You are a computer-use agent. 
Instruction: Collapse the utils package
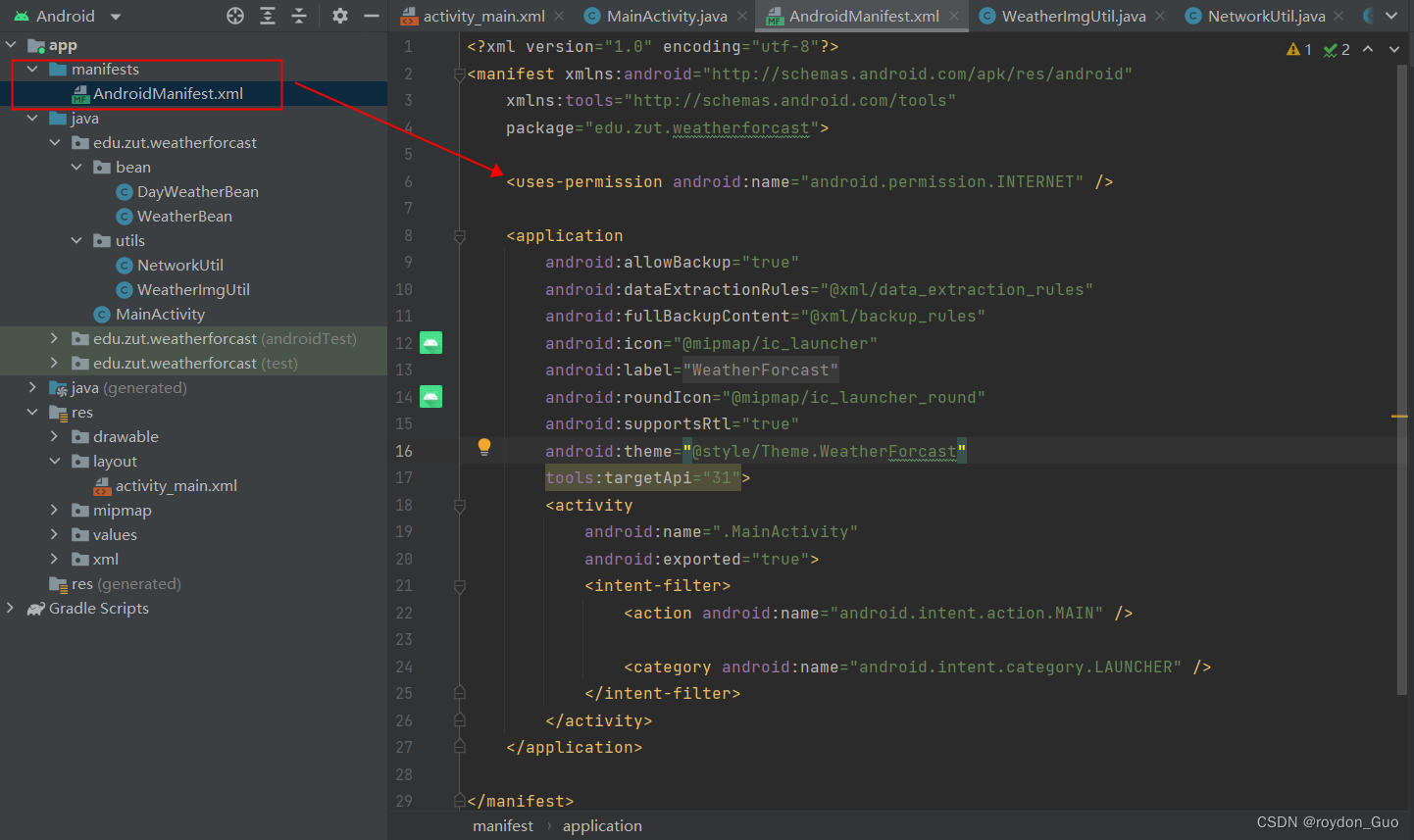[76, 241]
